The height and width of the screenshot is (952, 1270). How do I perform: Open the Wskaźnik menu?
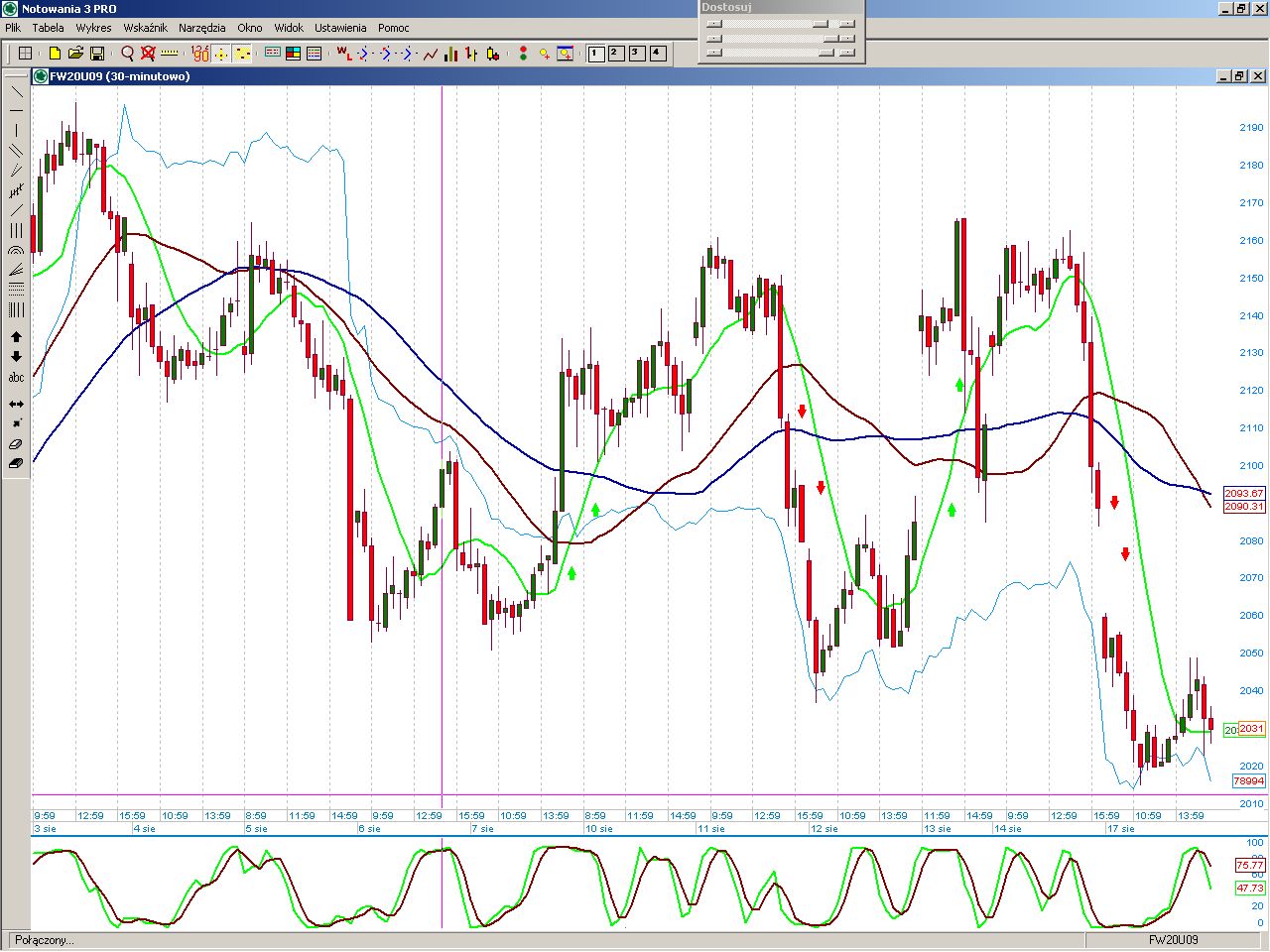(145, 28)
